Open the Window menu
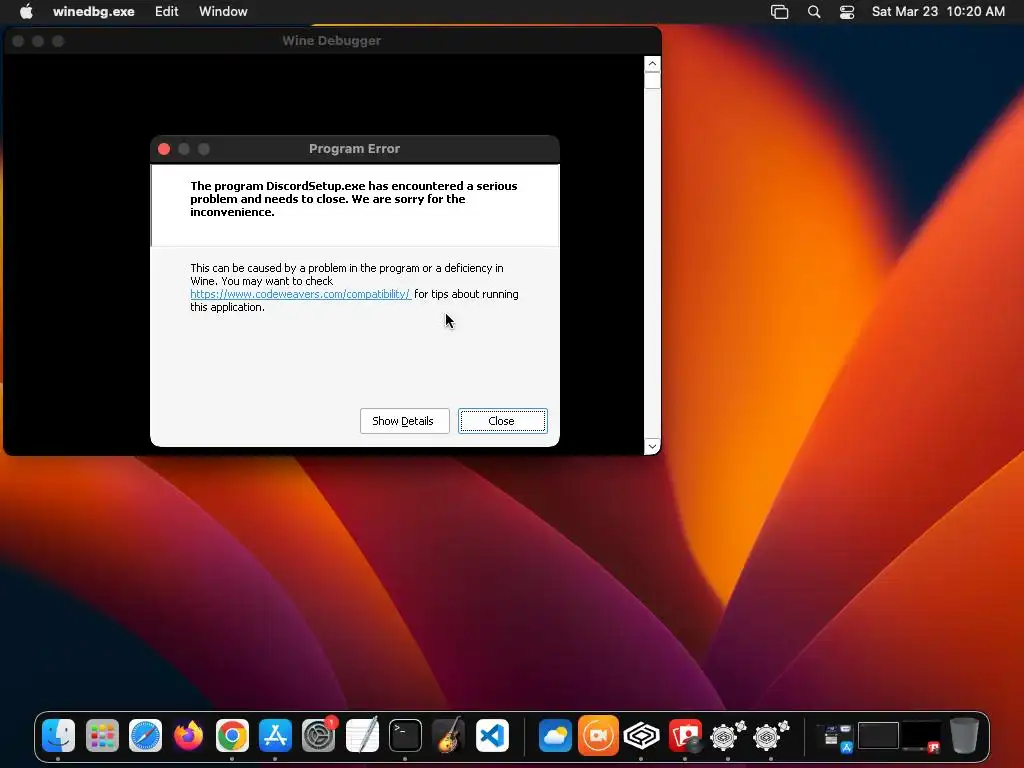 coord(223,11)
